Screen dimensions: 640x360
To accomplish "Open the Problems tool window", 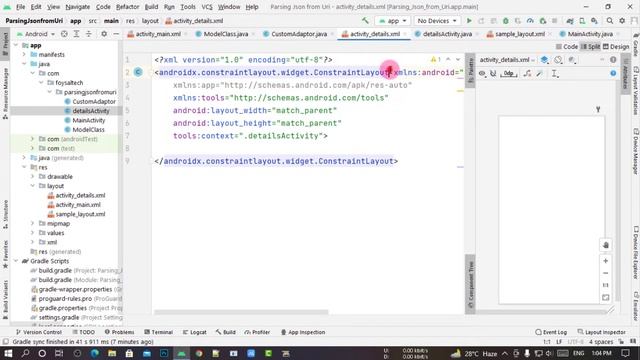I will point(119,332).
